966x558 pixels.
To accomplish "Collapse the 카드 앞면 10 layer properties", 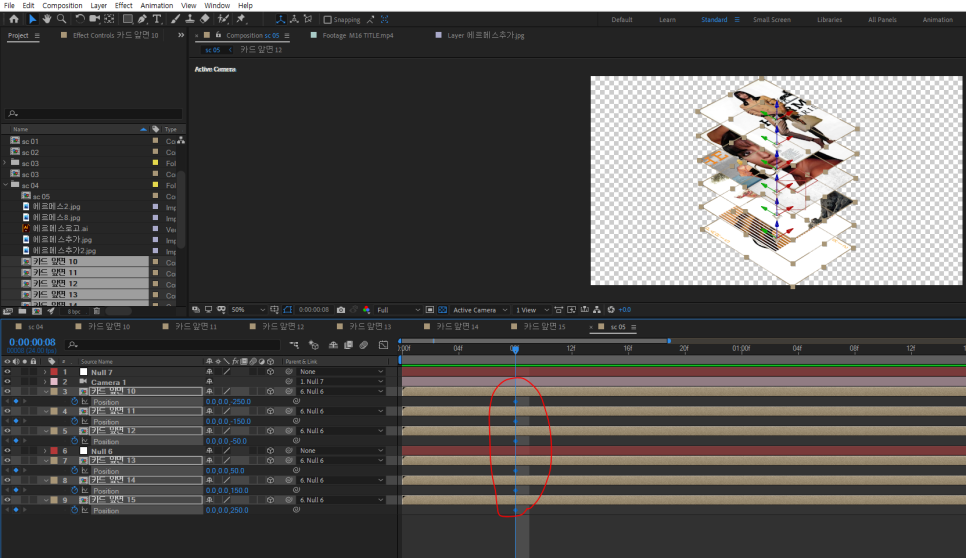I will 45,392.
